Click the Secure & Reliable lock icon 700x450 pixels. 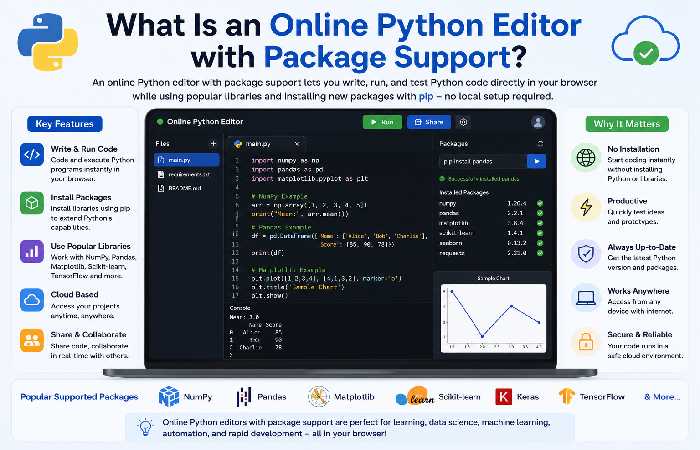(586, 342)
